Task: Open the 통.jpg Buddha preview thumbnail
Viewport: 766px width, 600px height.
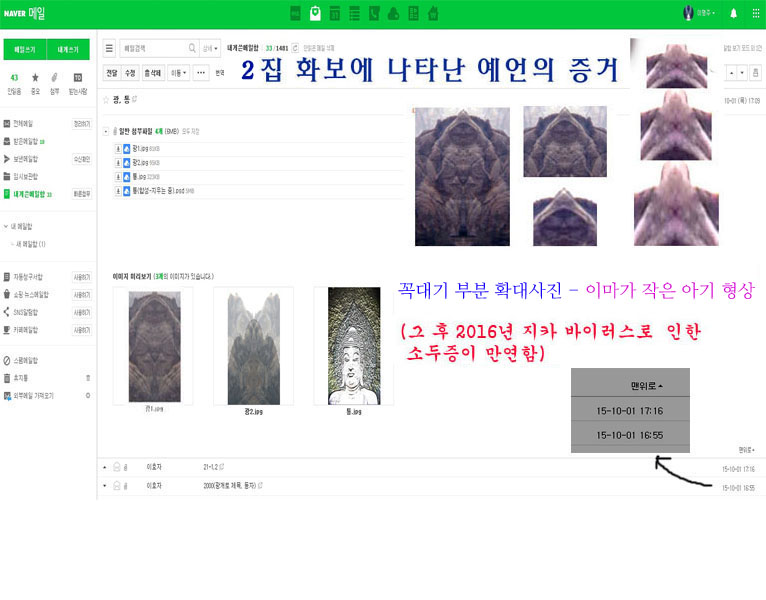Action: click(x=354, y=346)
